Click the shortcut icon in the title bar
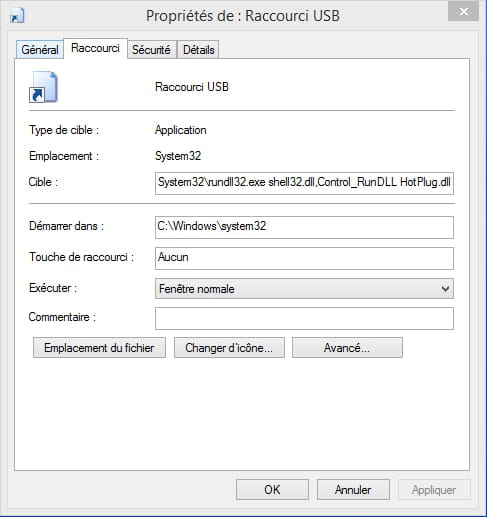The height and width of the screenshot is (517, 487). (17, 15)
